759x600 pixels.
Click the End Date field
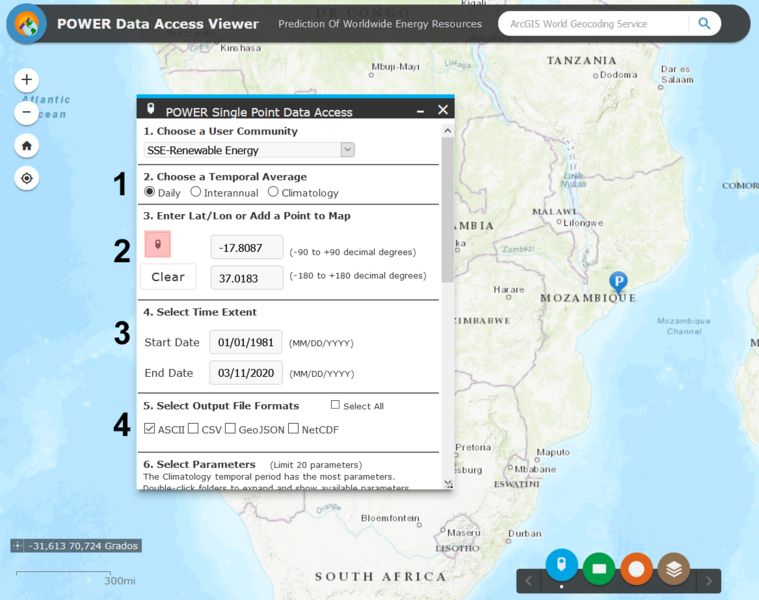[246, 373]
